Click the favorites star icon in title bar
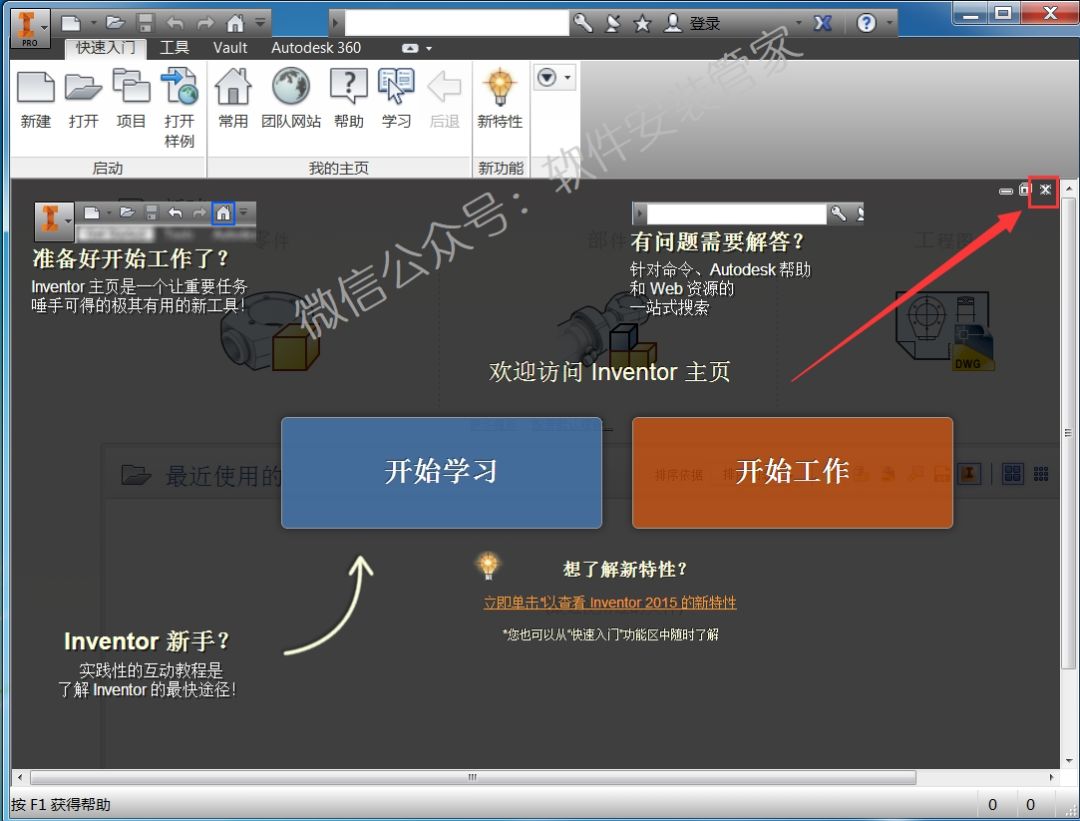 [x=642, y=23]
